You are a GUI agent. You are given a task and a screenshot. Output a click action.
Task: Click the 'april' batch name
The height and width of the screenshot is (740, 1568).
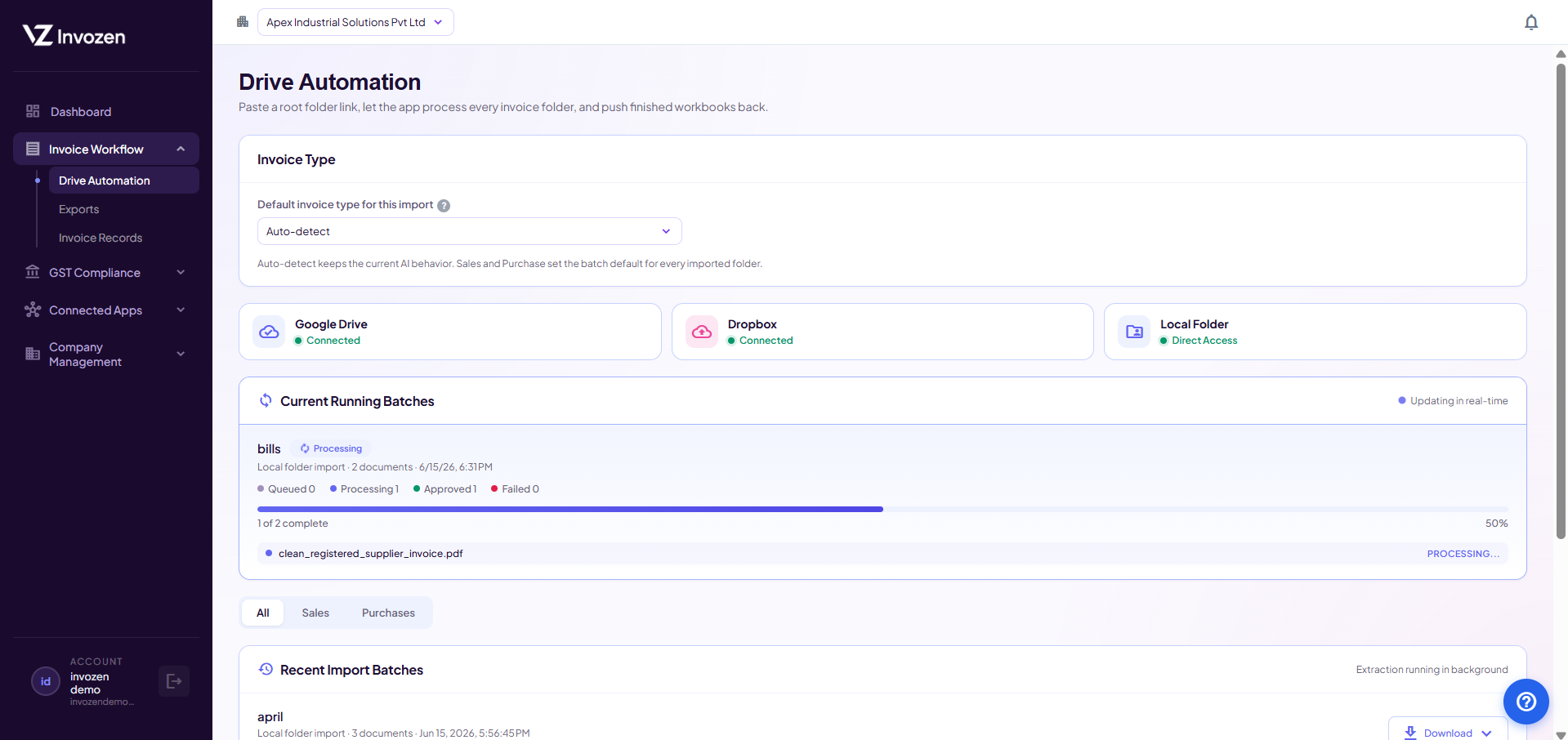coord(270,716)
